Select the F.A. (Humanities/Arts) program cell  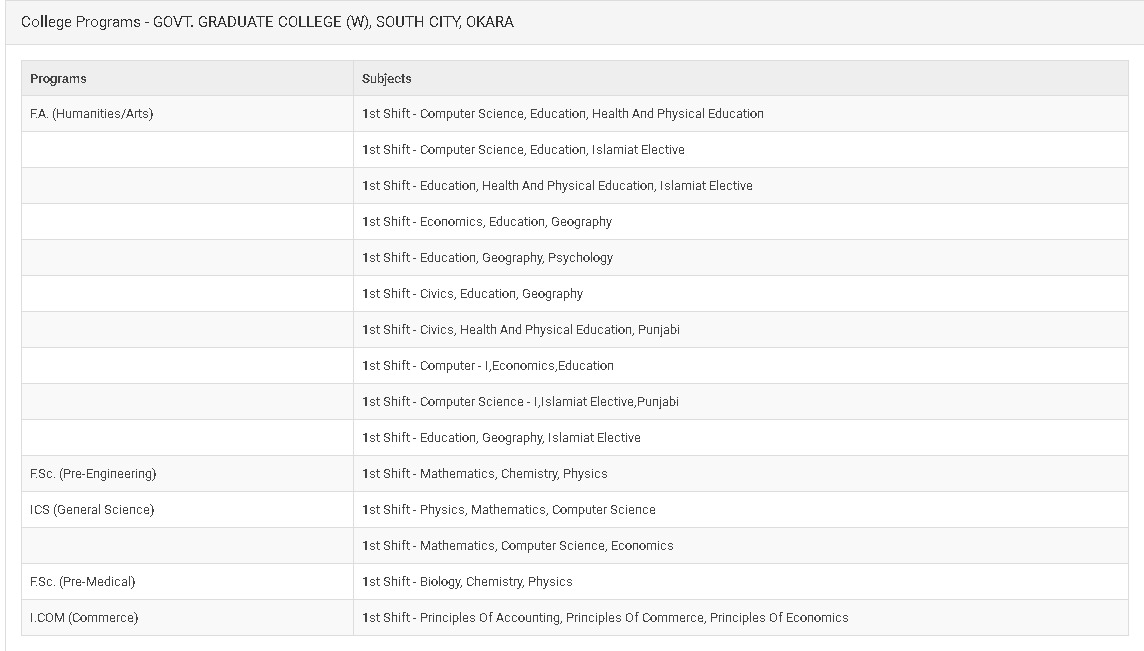coord(188,114)
